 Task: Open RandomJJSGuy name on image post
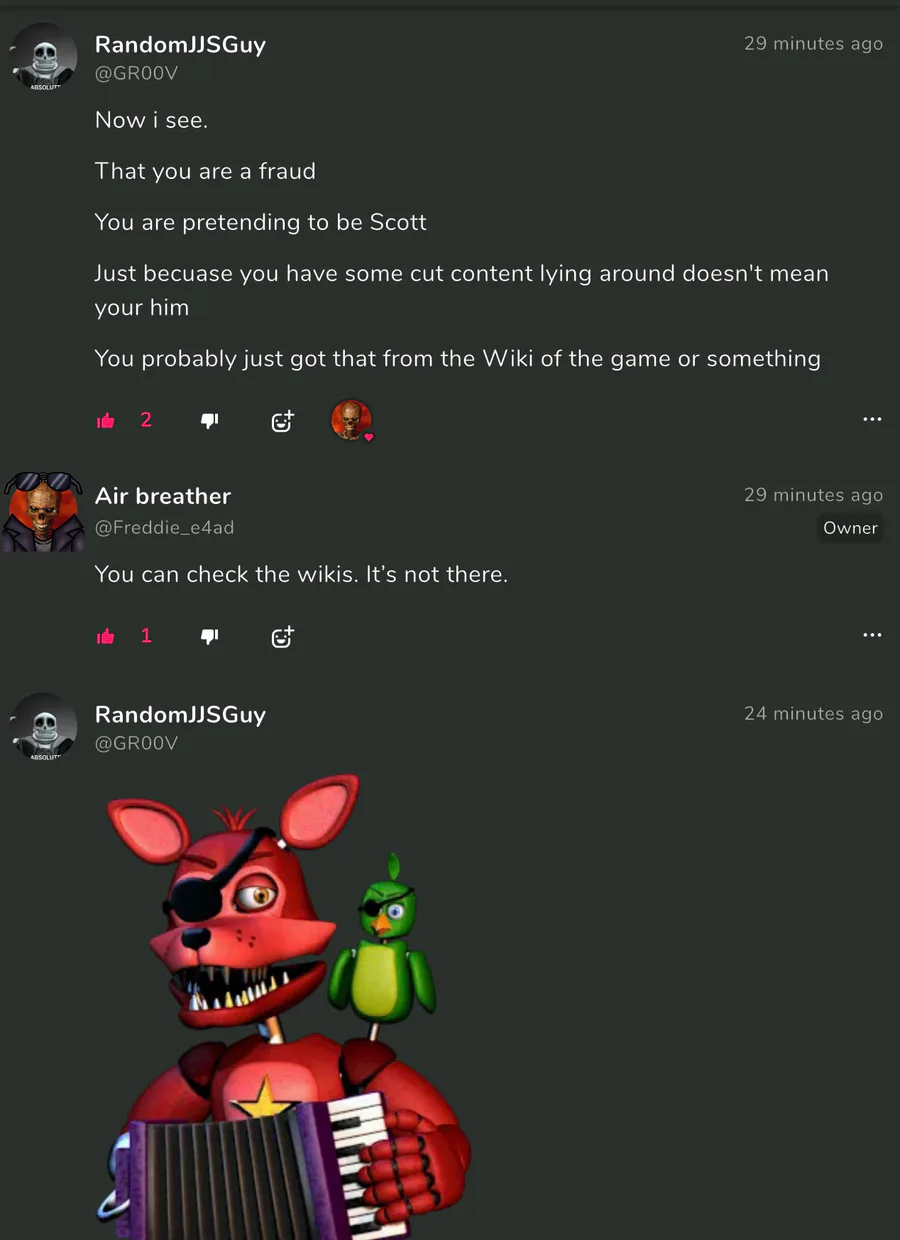click(x=180, y=715)
